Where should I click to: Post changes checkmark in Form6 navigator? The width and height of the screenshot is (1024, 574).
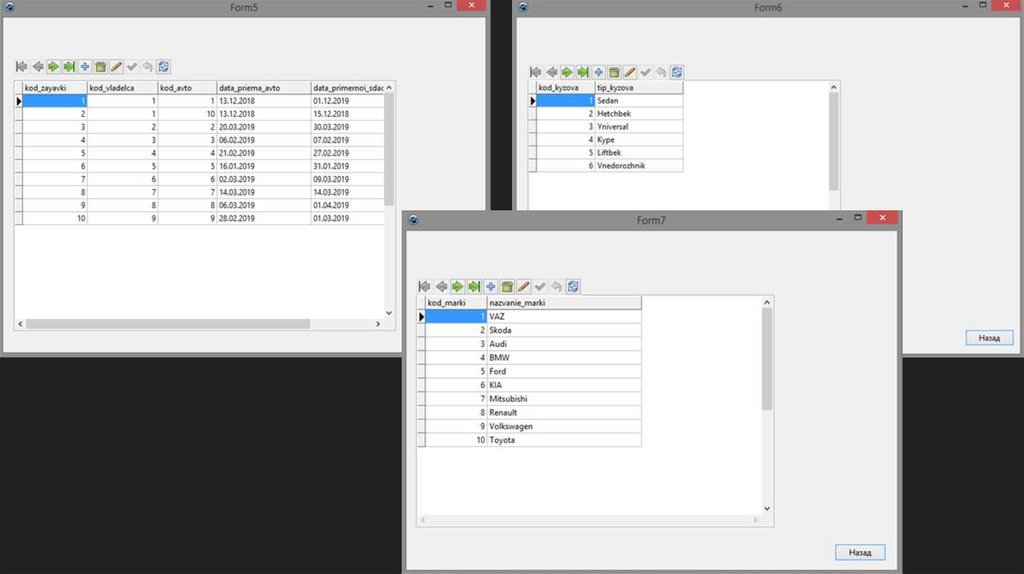(645, 72)
